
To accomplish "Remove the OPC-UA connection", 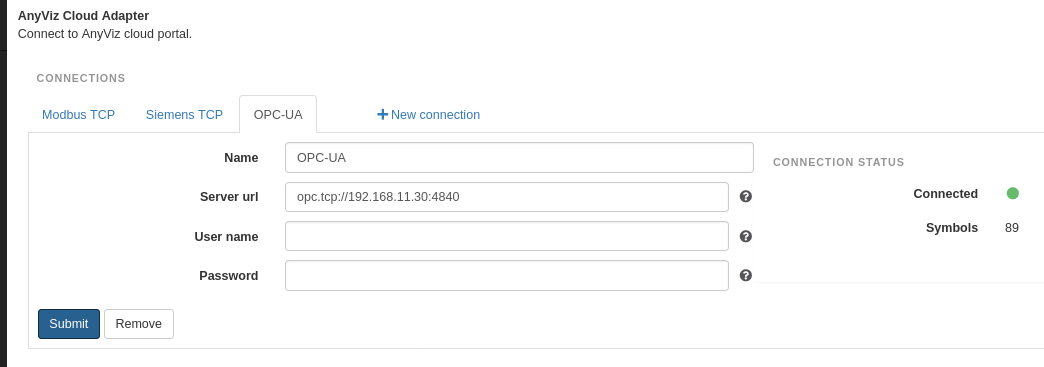I will point(138,324).
